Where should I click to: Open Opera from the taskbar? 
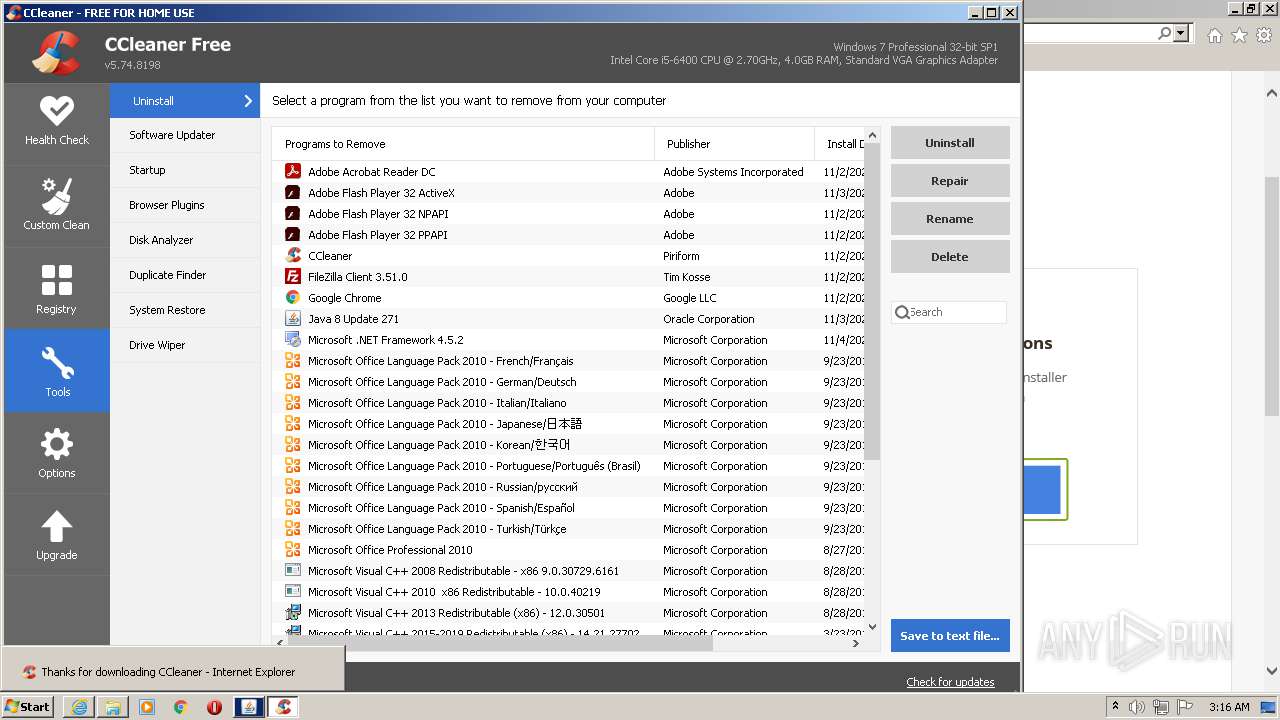(x=214, y=707)
